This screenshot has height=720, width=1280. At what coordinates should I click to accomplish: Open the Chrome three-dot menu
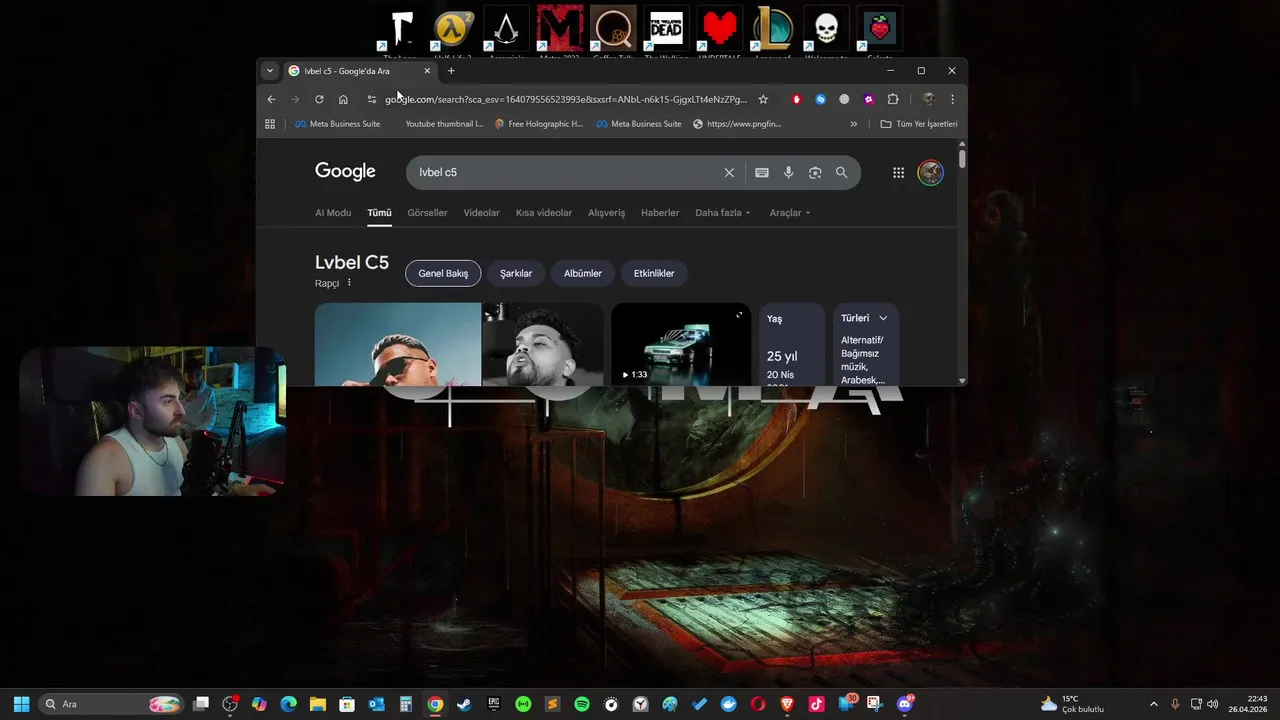[952, 99]
